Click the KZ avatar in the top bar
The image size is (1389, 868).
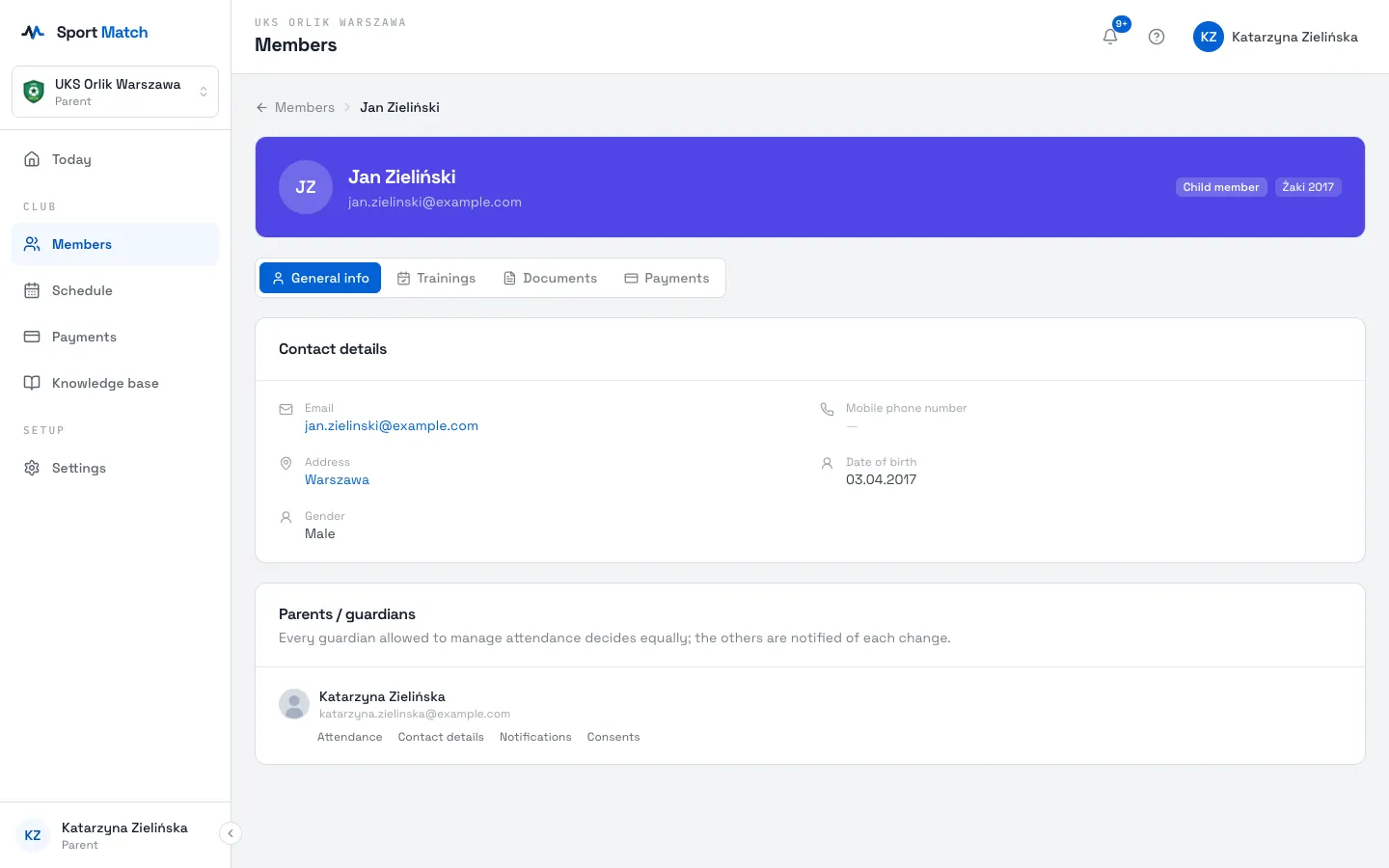pyautogui.click(x=1209, y=37)
